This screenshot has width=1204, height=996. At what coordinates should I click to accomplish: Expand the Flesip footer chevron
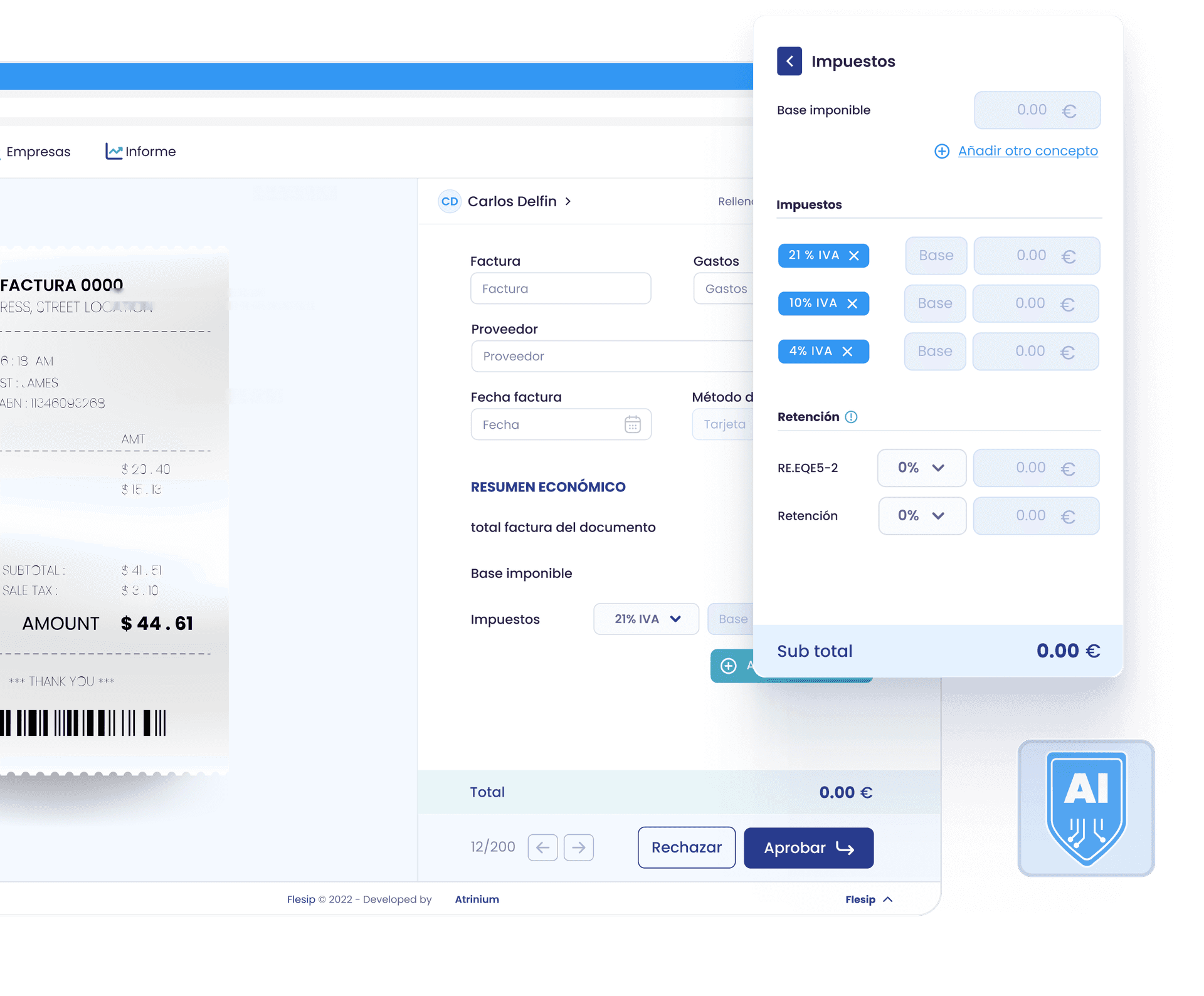[888, 899]
